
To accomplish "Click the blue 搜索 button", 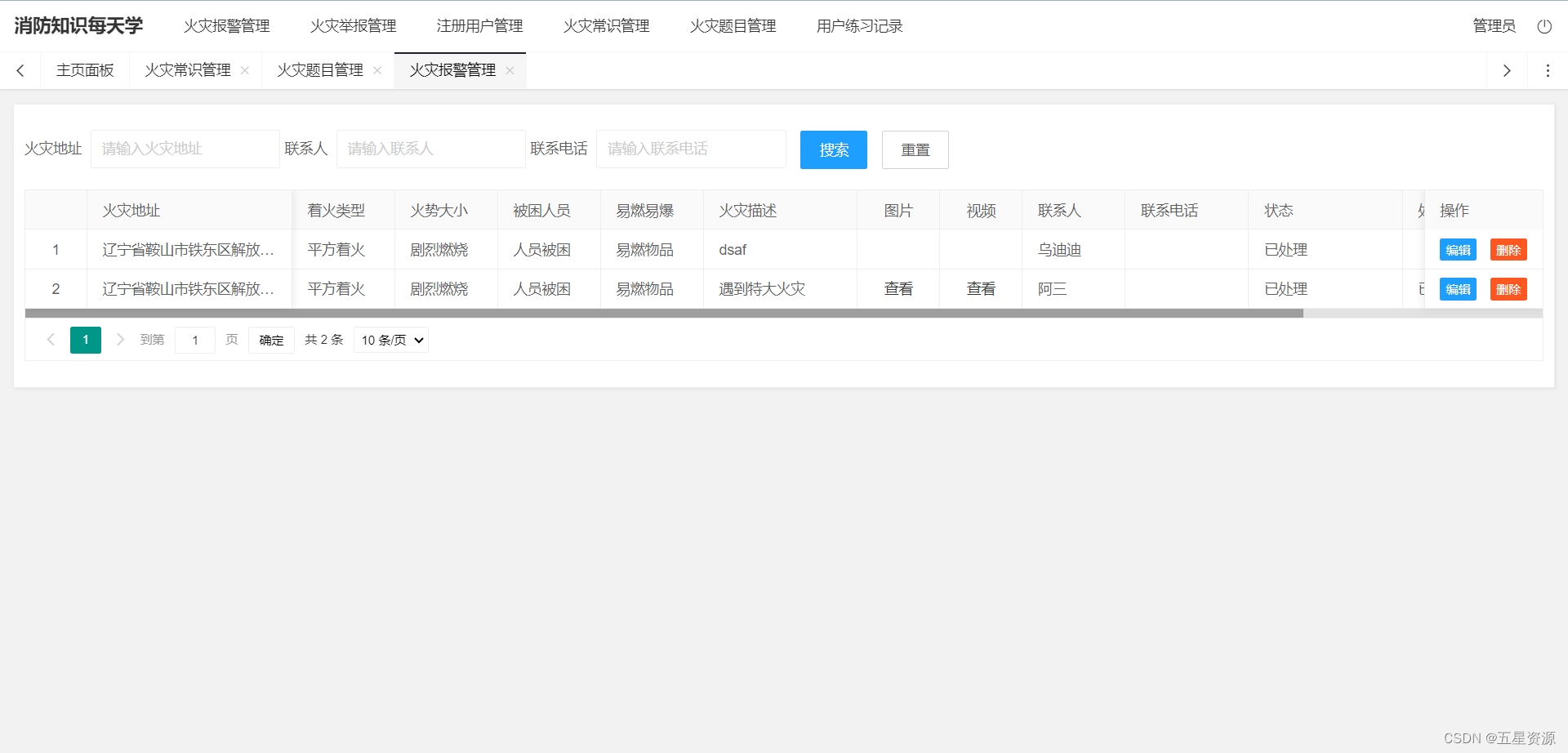I will pyautogui.click(x=833, y=149).
